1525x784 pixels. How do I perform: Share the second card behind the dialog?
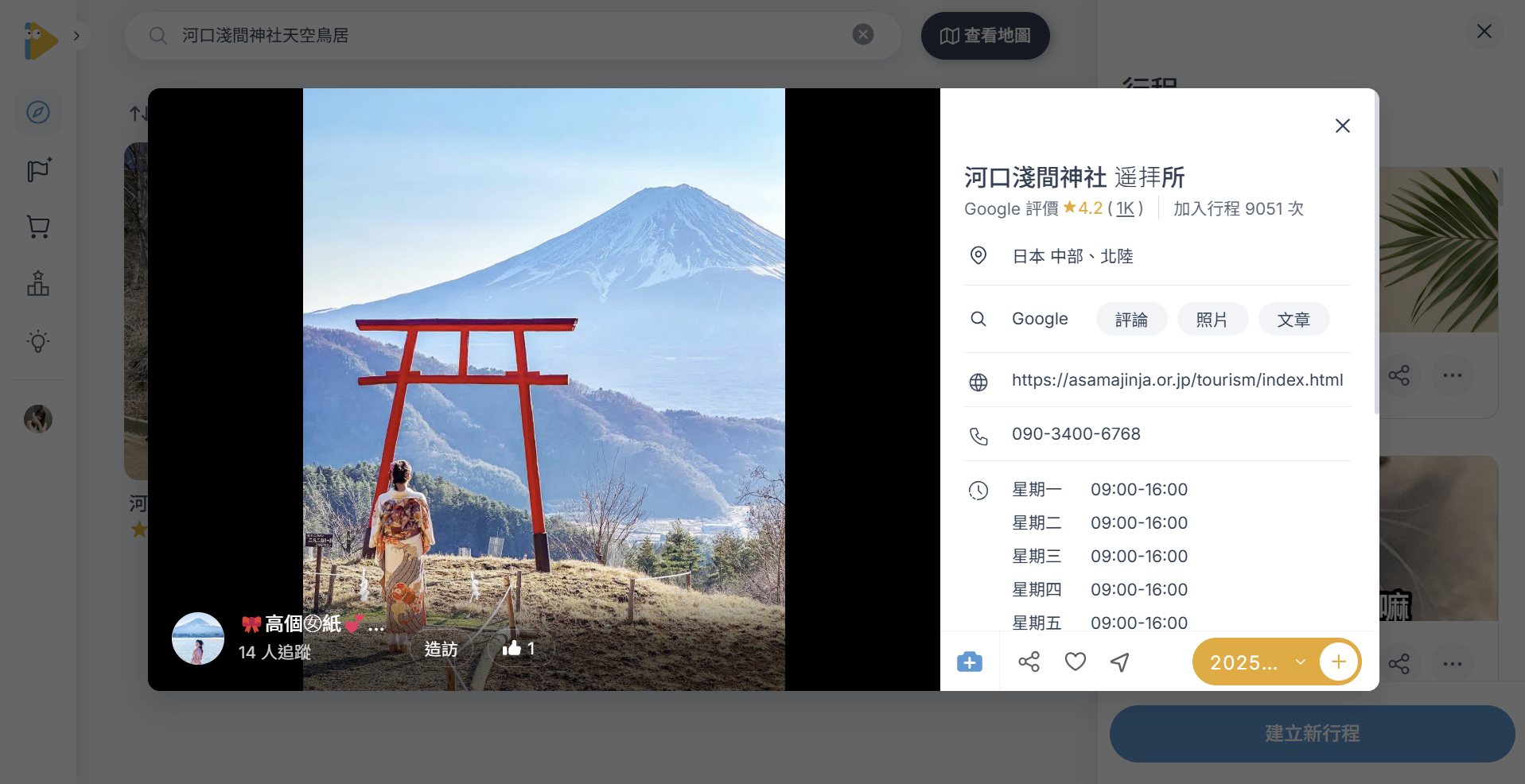pyautogui.click(x=1399, y=664)
